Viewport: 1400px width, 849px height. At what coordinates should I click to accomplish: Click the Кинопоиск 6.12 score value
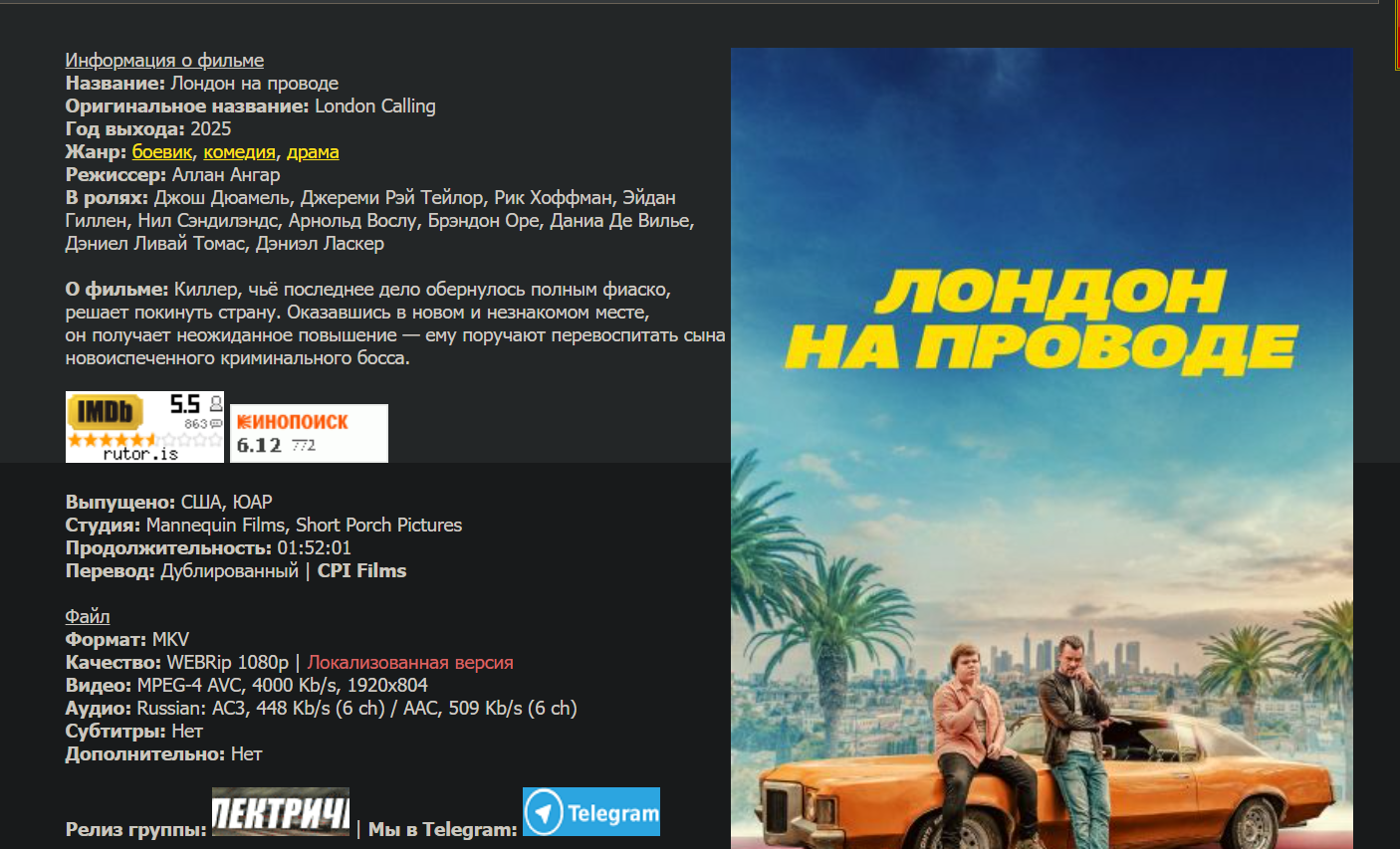coord(259,445)
